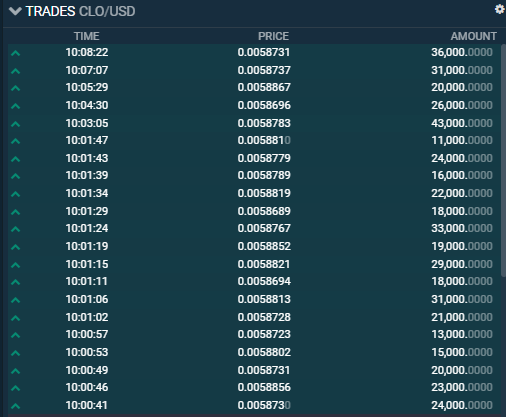Click up-arrow icon of the 10:01:02 trade

click(x=15, y=318)
